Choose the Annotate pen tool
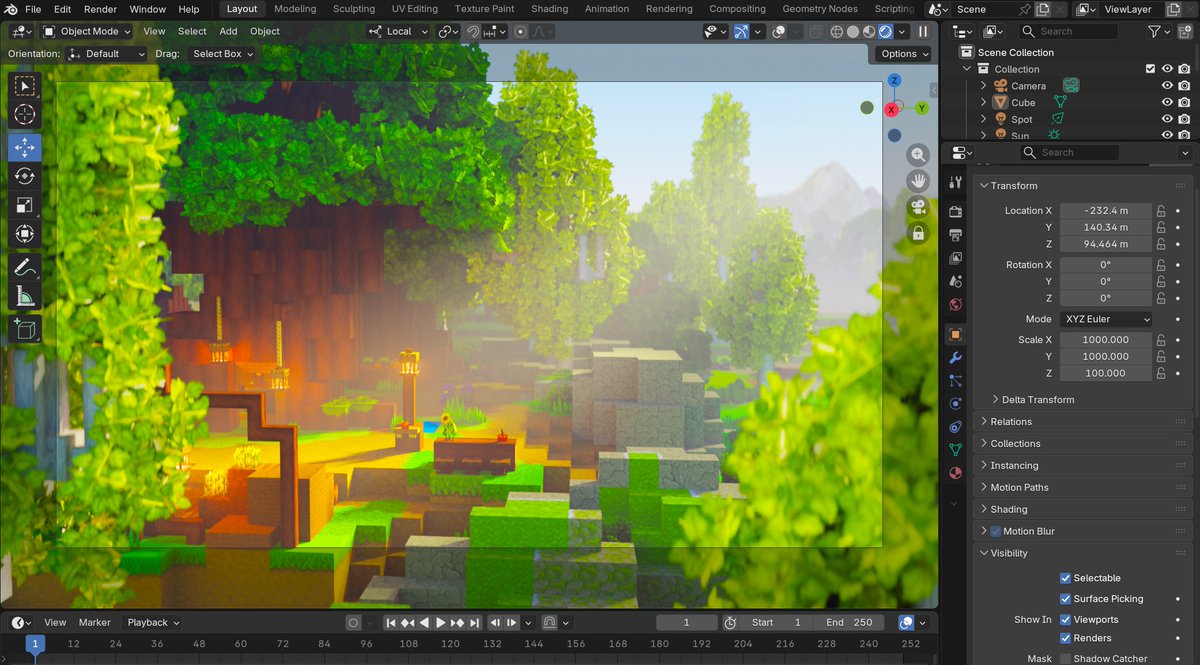Screen dimensions: 1200x665 click(x=25, y=267)
